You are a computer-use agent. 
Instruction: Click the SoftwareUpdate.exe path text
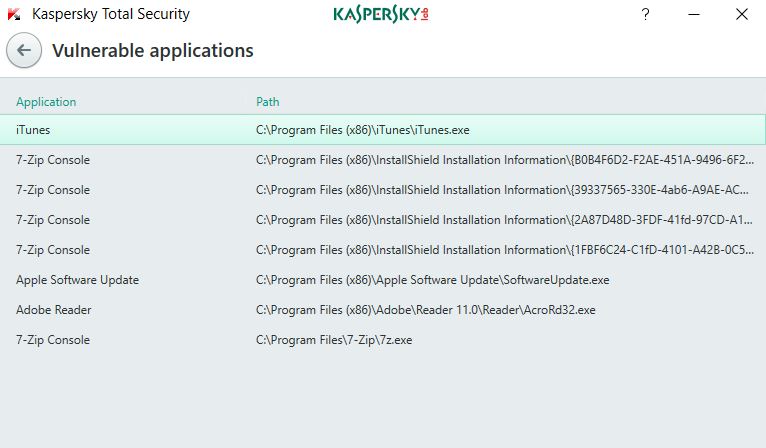pos(432,280)
